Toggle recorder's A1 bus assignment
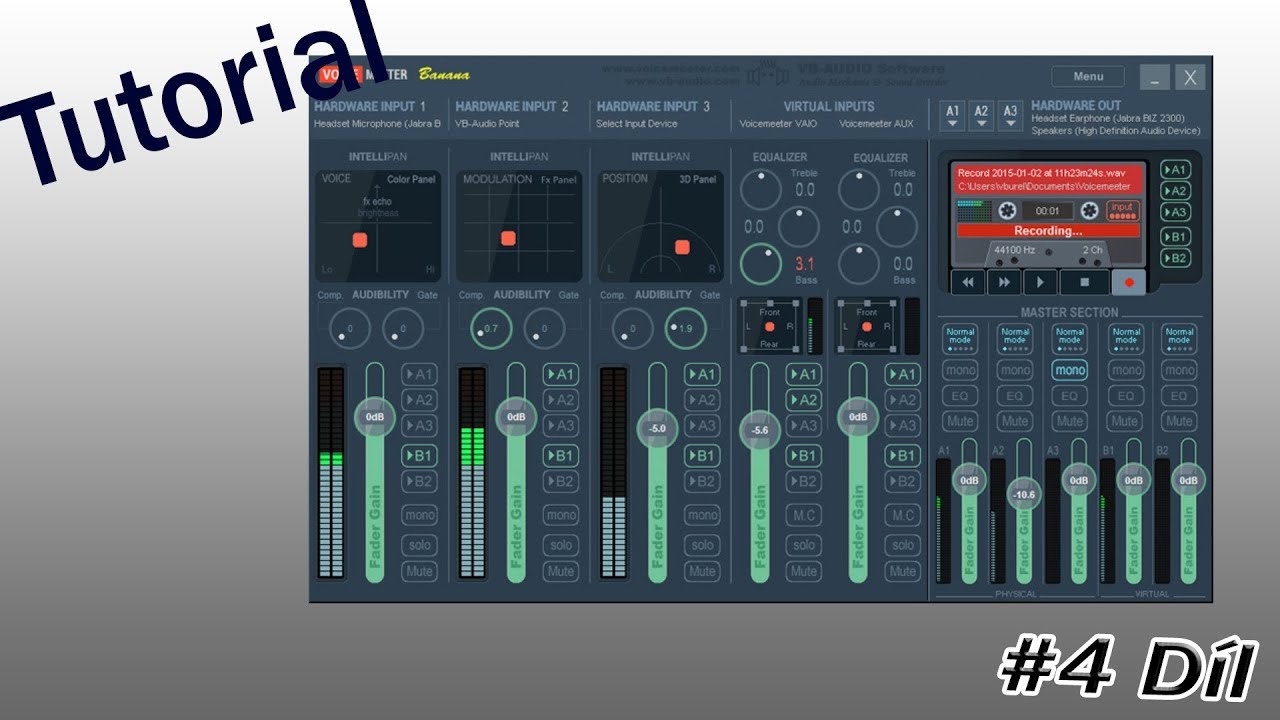 pyautogui.click(x=1175, y=170)
